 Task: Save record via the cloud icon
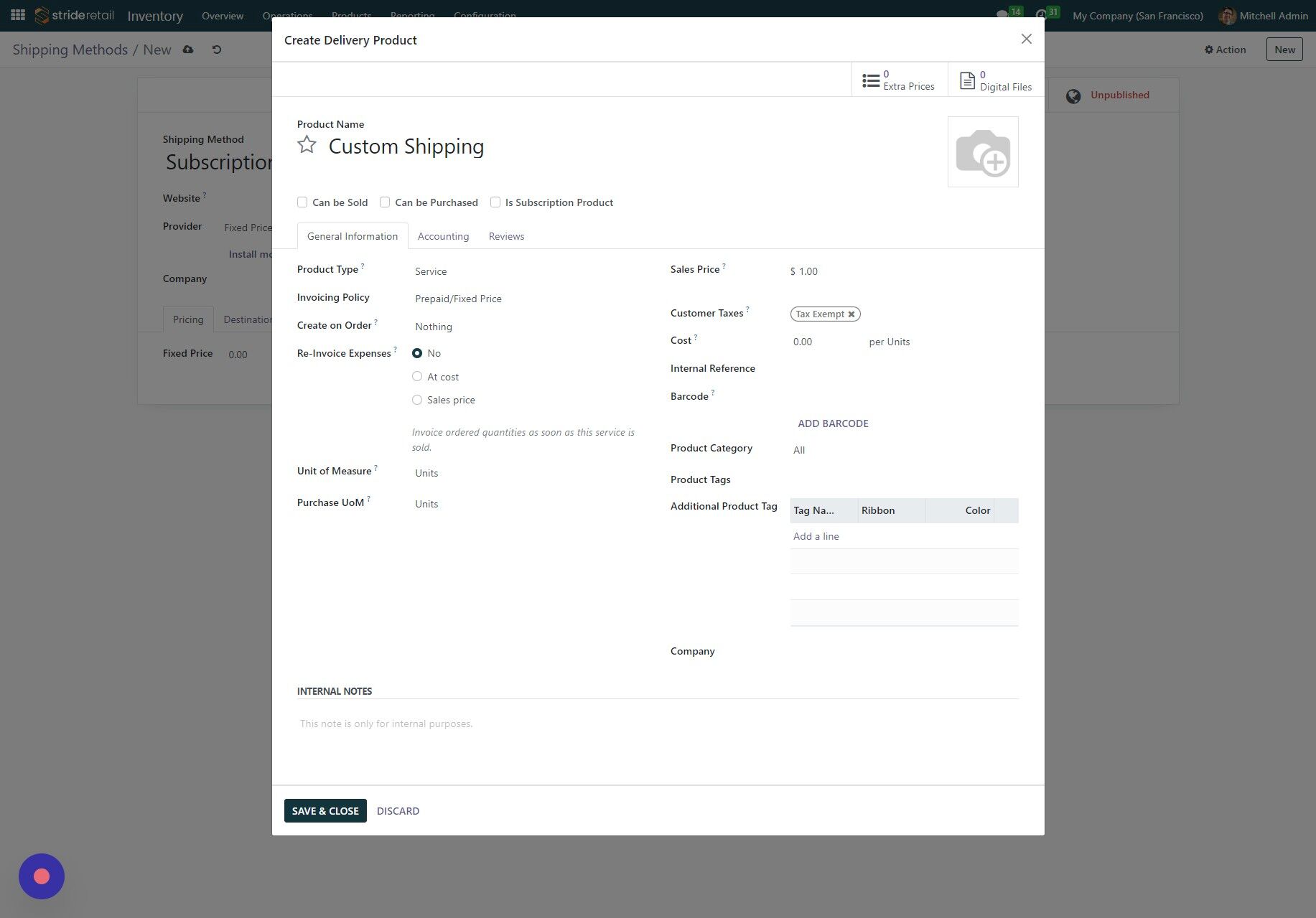187,49
